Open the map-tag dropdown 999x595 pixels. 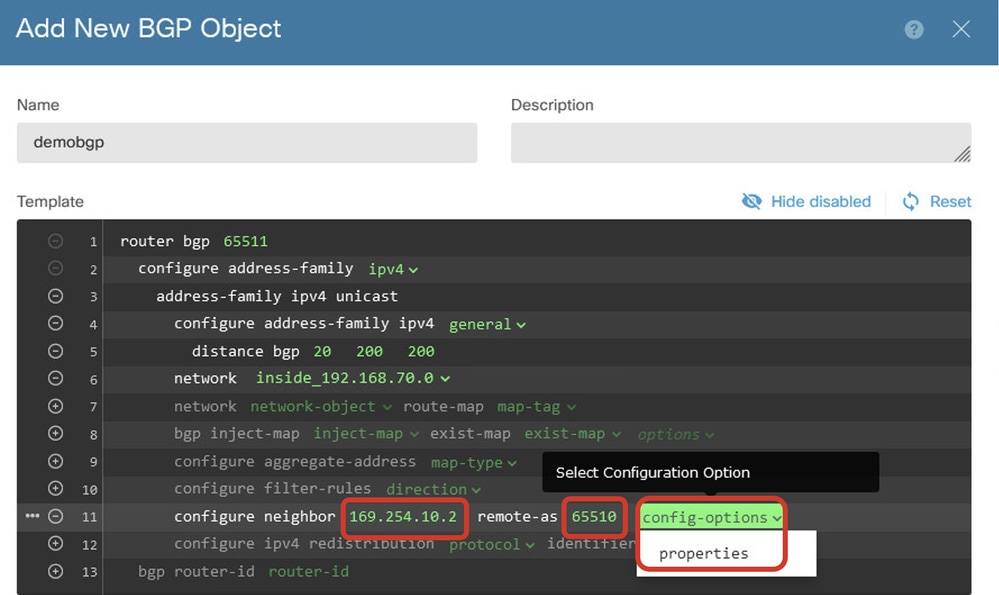click(536, 406)
